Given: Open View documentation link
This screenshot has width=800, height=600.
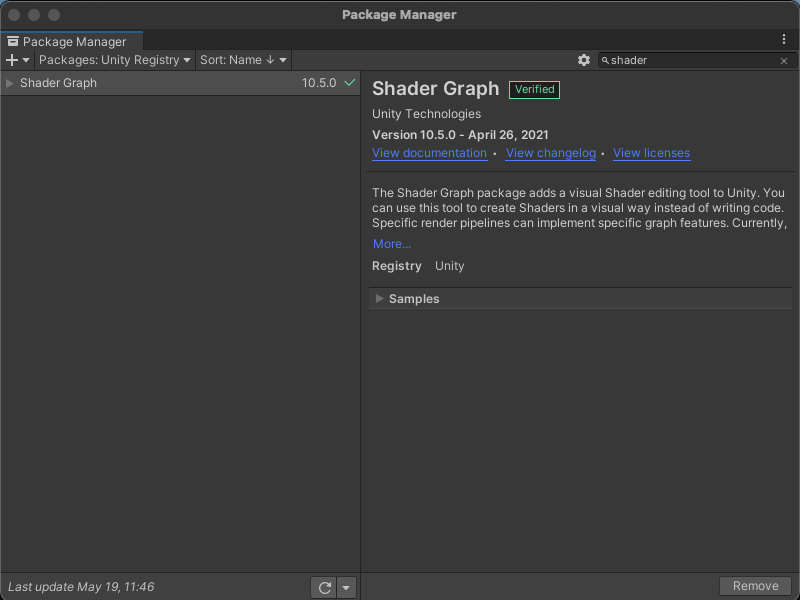Looking at the screenshot, I should click(429, 153).
